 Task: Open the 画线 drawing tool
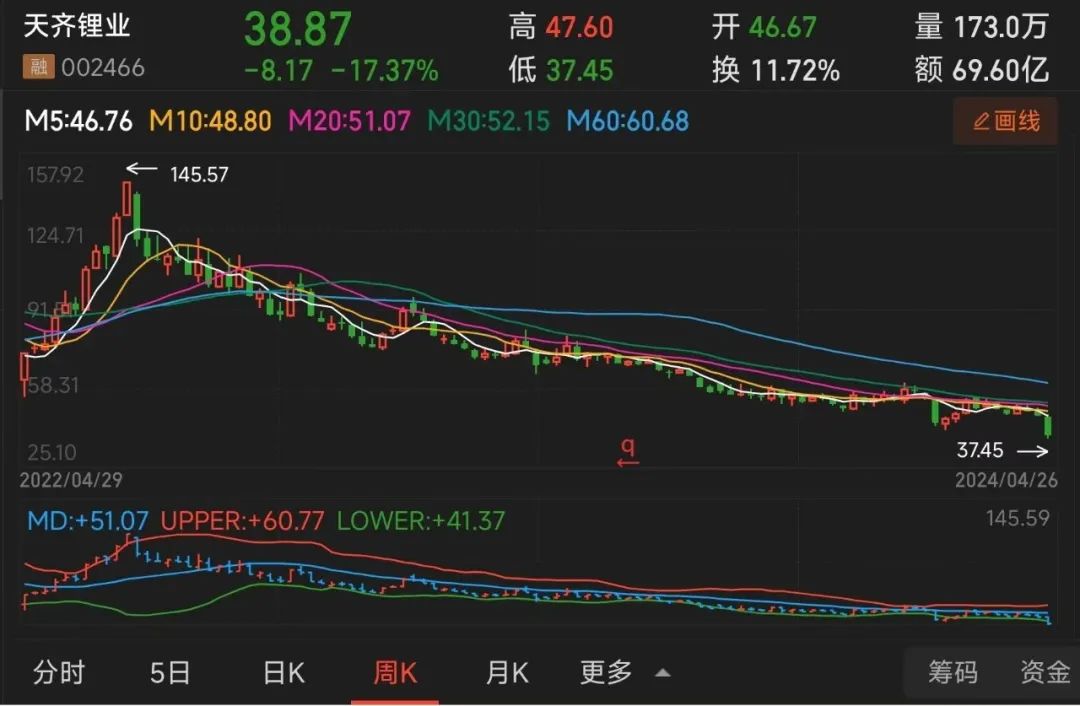click(x=1005, y=122)
